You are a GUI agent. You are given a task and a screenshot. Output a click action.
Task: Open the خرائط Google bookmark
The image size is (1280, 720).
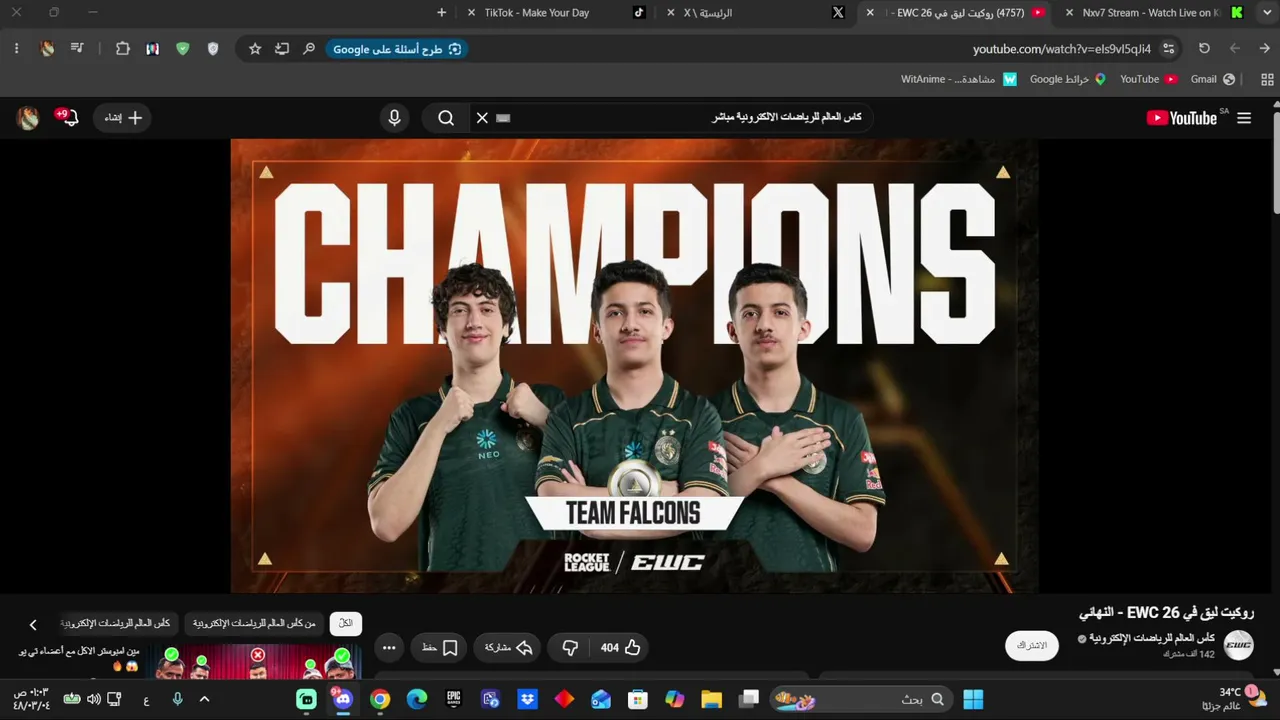1067,79
